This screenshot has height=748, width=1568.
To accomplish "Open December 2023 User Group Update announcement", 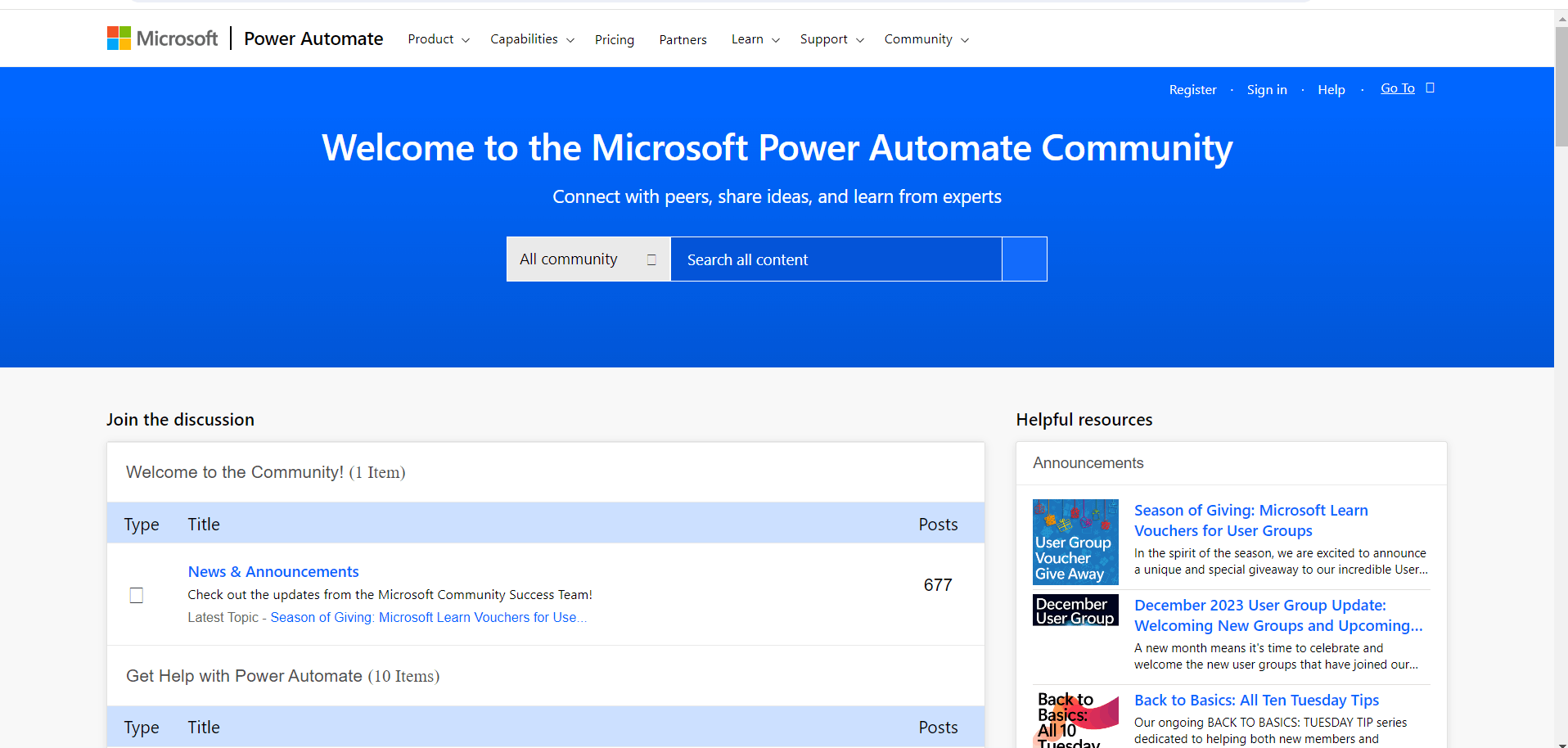I will pos(1278,615).
